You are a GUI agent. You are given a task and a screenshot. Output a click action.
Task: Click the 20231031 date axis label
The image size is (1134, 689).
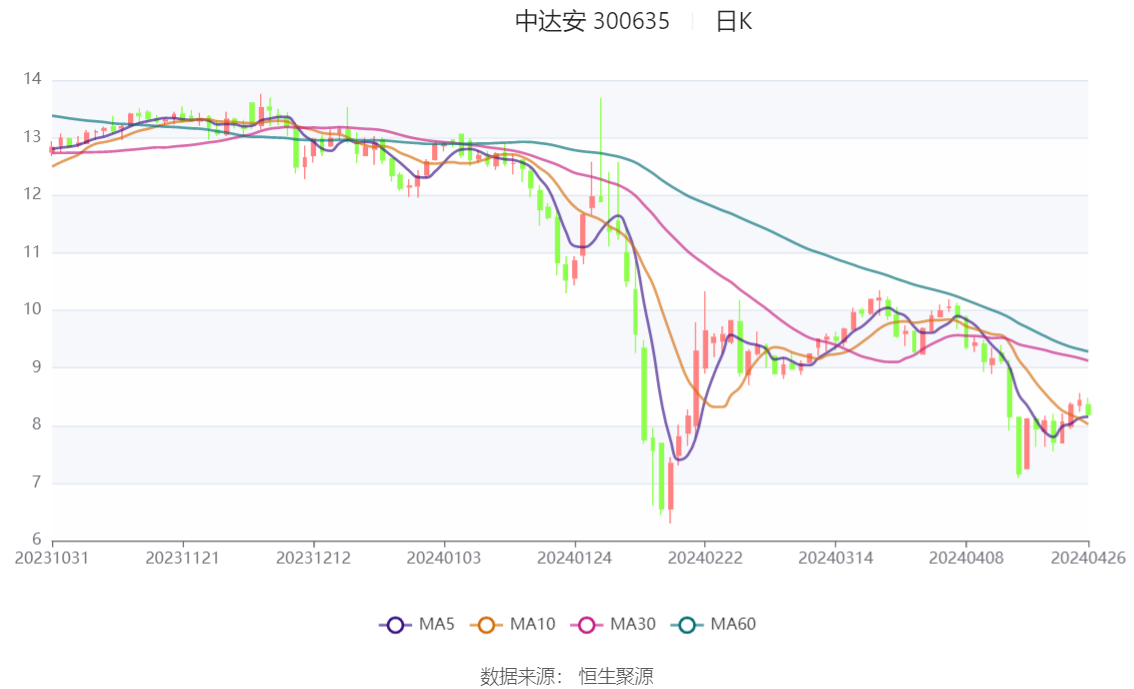tap(52, 557)
